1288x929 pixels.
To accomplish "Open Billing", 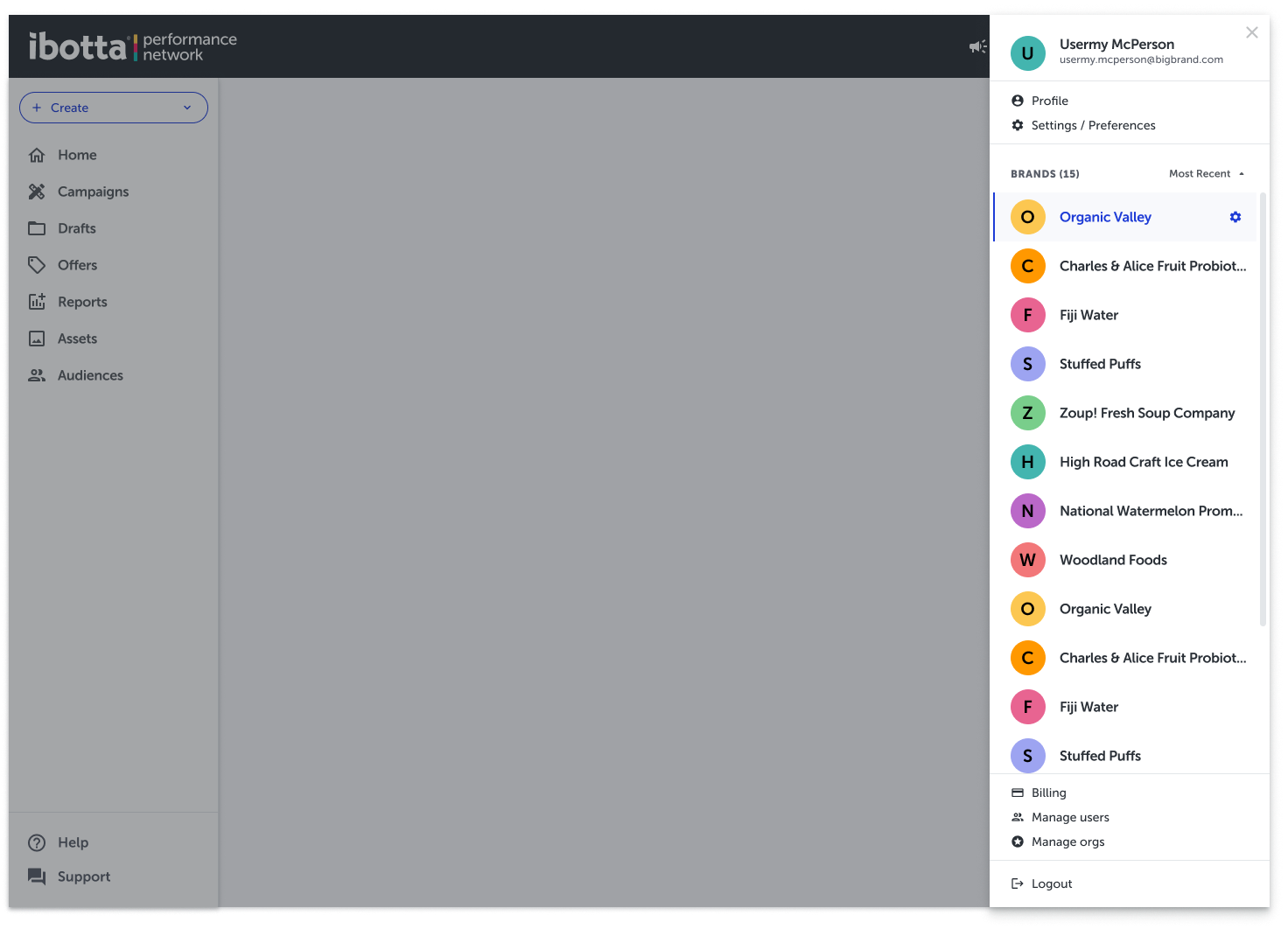I will coord(1048,793).
